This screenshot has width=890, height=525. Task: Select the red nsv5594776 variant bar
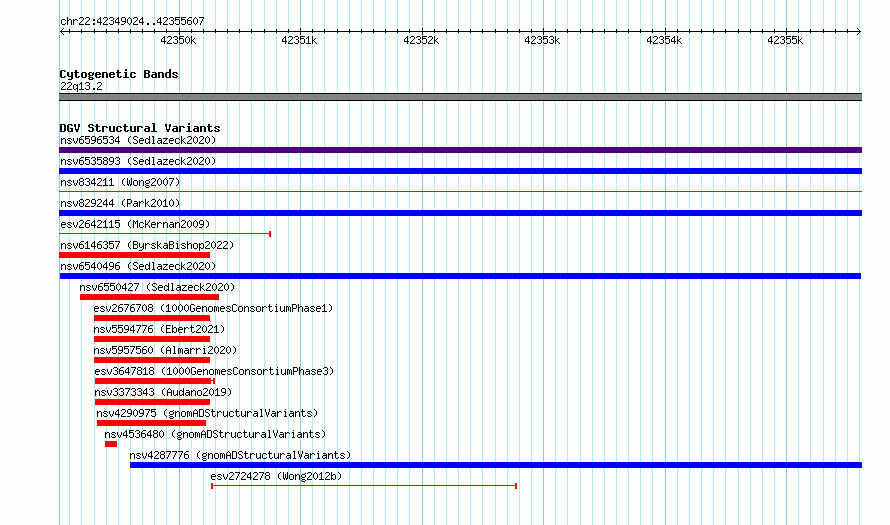coord(152,339)
